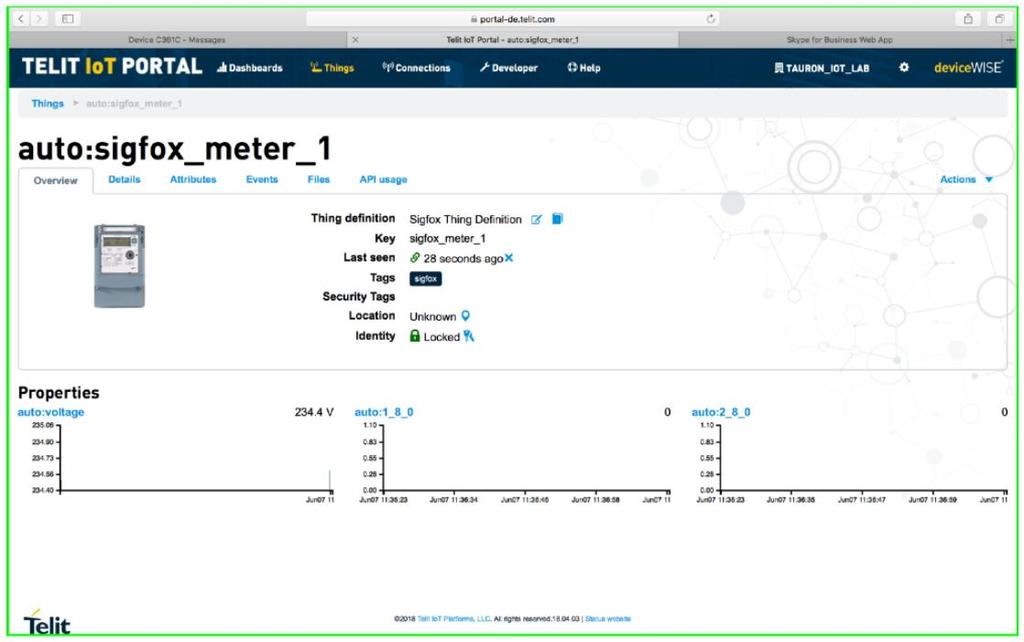Show all tabs overview icon

tap(999, 19)
